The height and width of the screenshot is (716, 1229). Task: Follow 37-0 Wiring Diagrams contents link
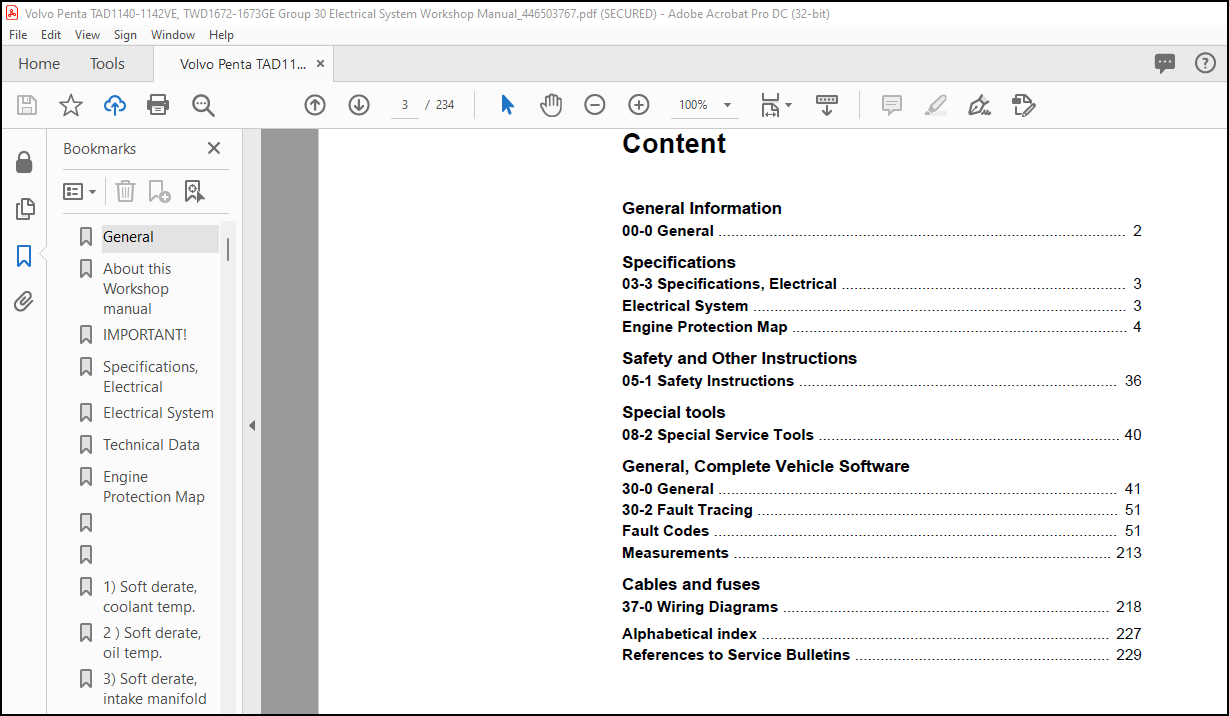click(881, 607)
